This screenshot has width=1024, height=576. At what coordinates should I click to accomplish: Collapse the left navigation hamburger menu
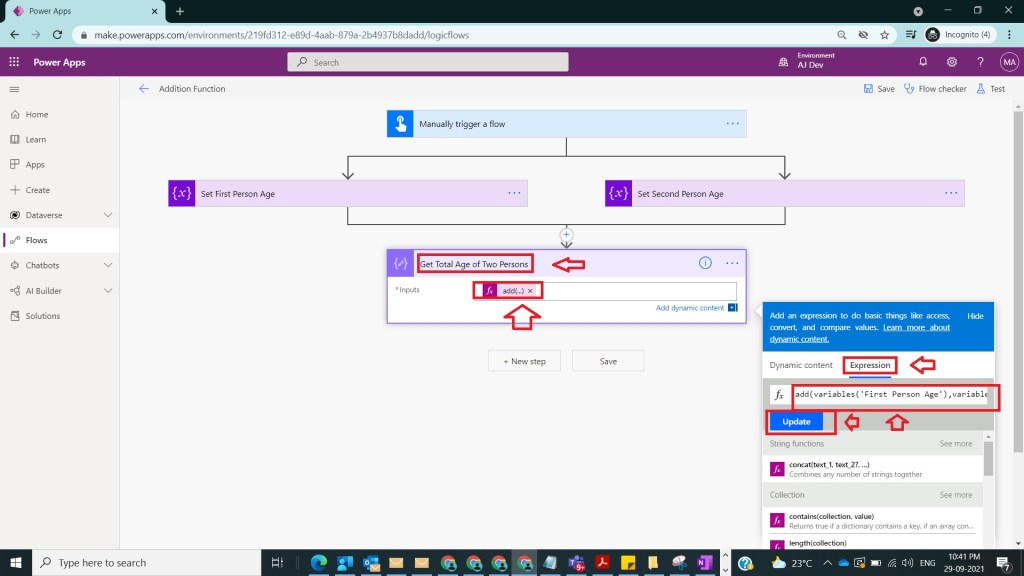tap(14, 89)
